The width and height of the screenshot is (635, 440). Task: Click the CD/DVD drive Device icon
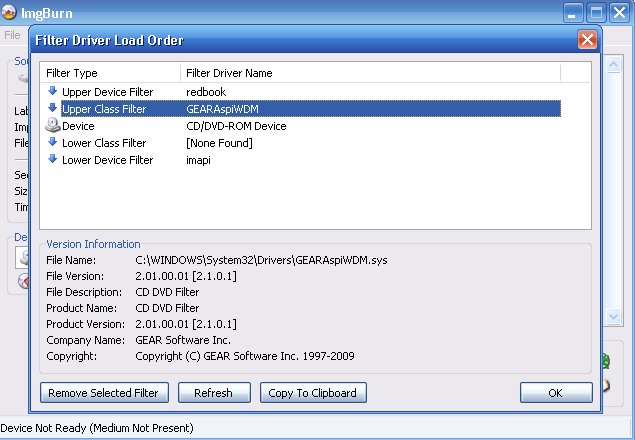tap(52, 126)
